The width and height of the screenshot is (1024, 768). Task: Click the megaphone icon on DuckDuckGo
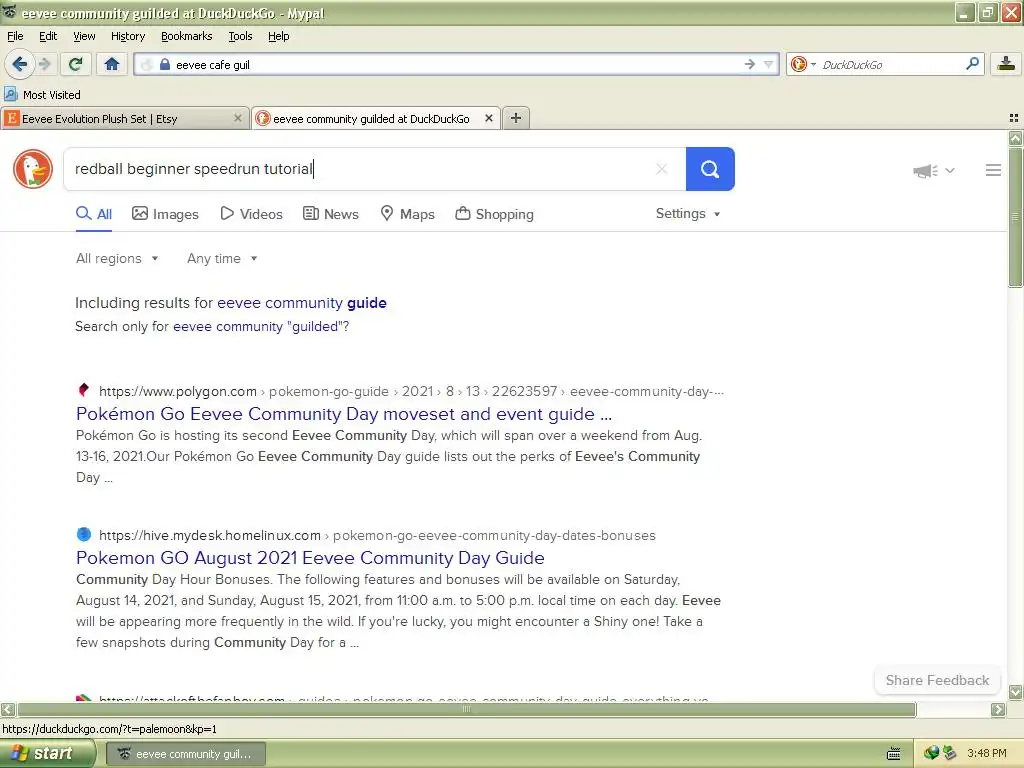[x=925, y=170]
